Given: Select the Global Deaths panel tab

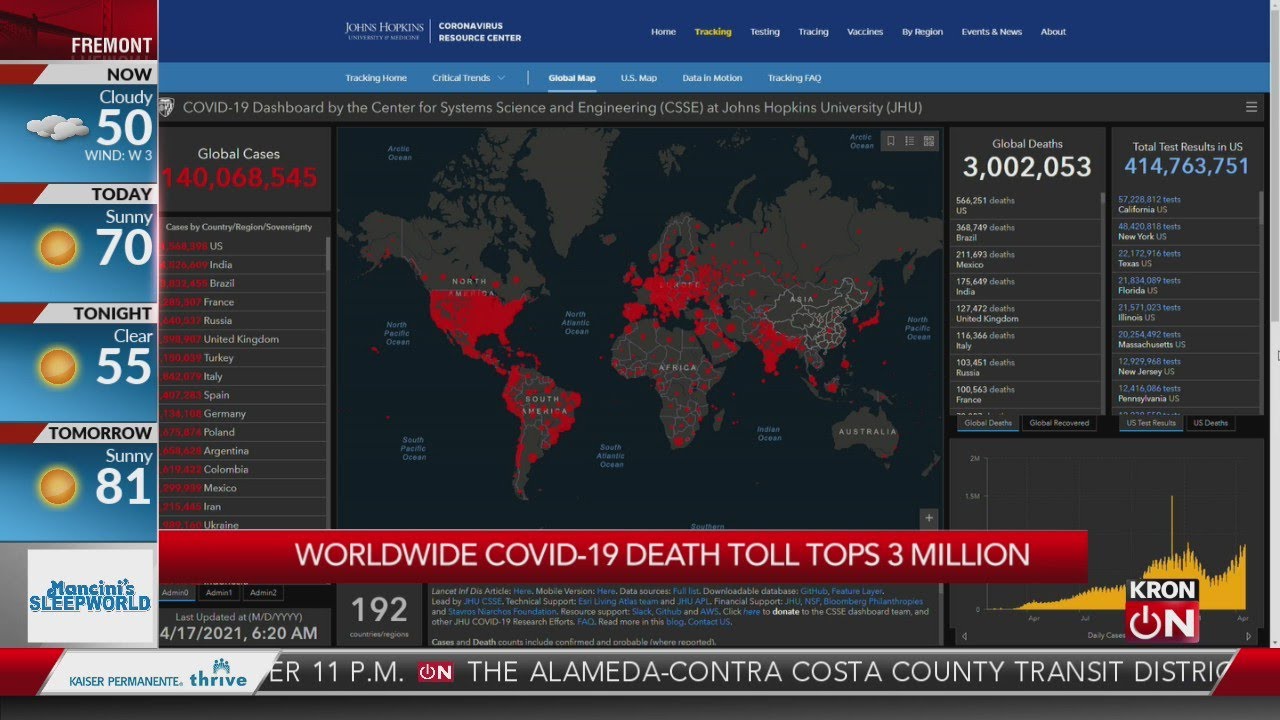Looking at the screenshot, I should pyautogui.click(x=987, y=423).
